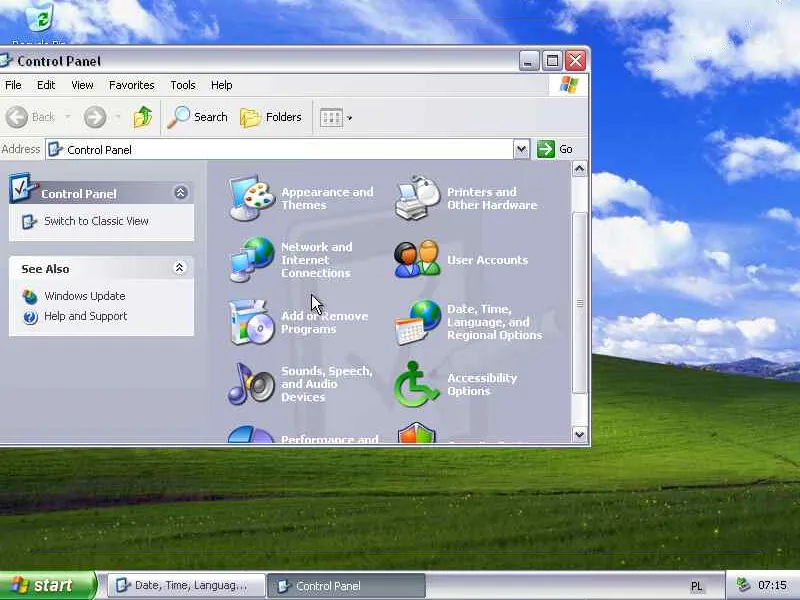The image size is (800, 600).
Task: Open Network and Internet Connections icon
Action: 252,260
